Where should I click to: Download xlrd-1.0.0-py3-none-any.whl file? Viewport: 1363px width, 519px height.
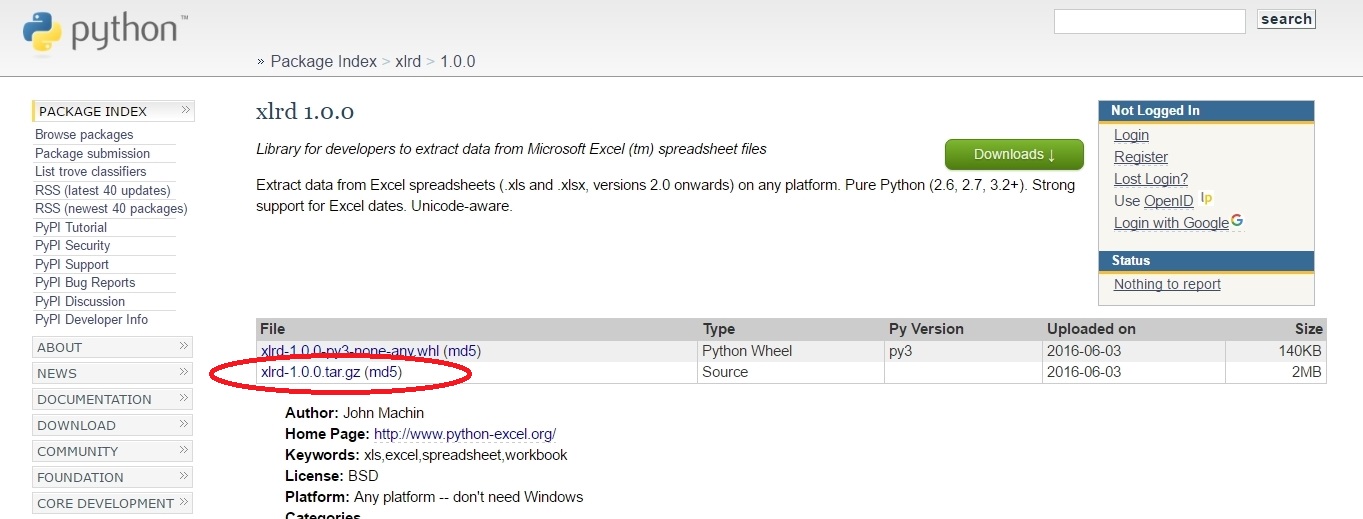[x=350, y=351]
